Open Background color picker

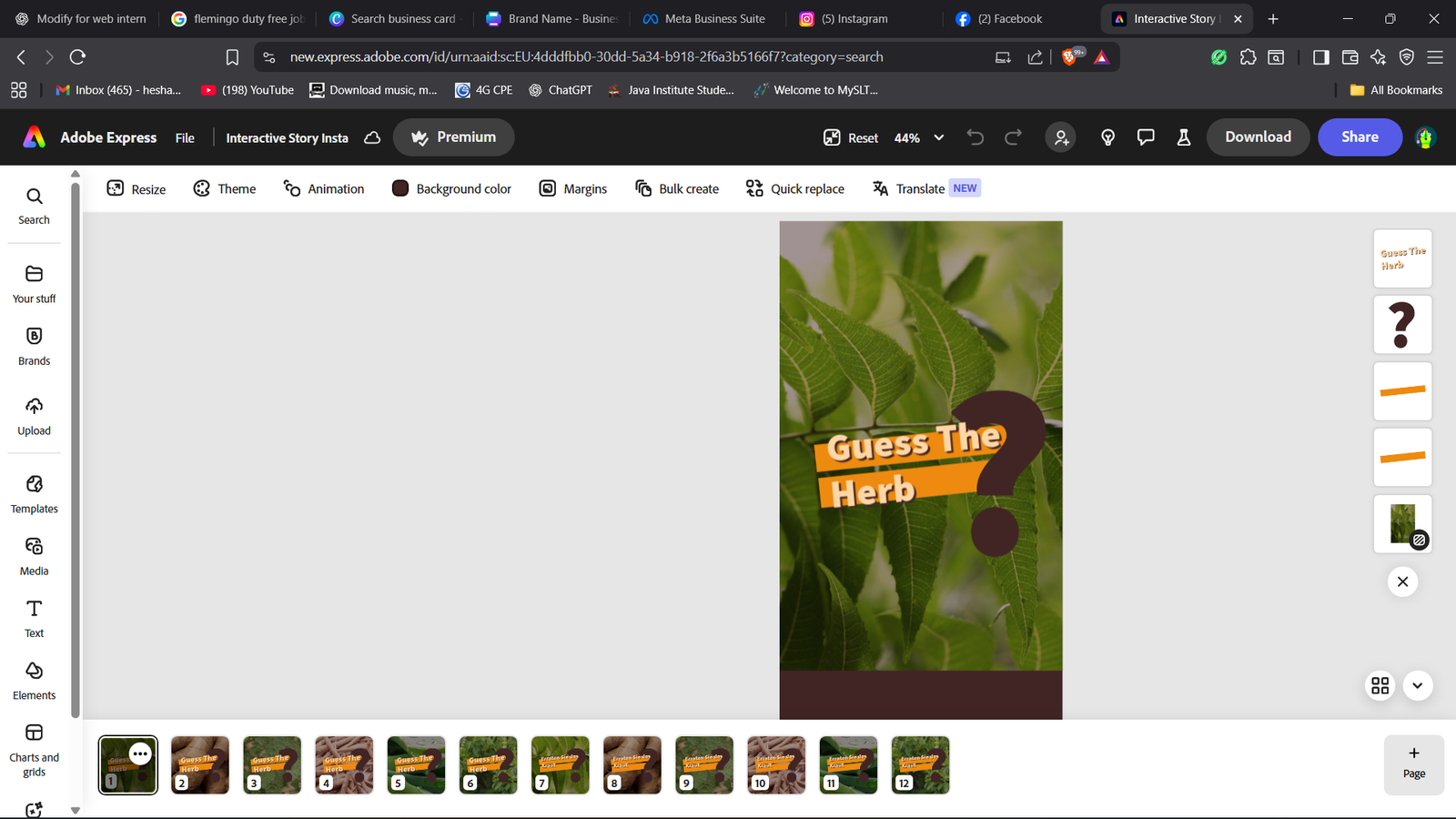pos(451,188)
